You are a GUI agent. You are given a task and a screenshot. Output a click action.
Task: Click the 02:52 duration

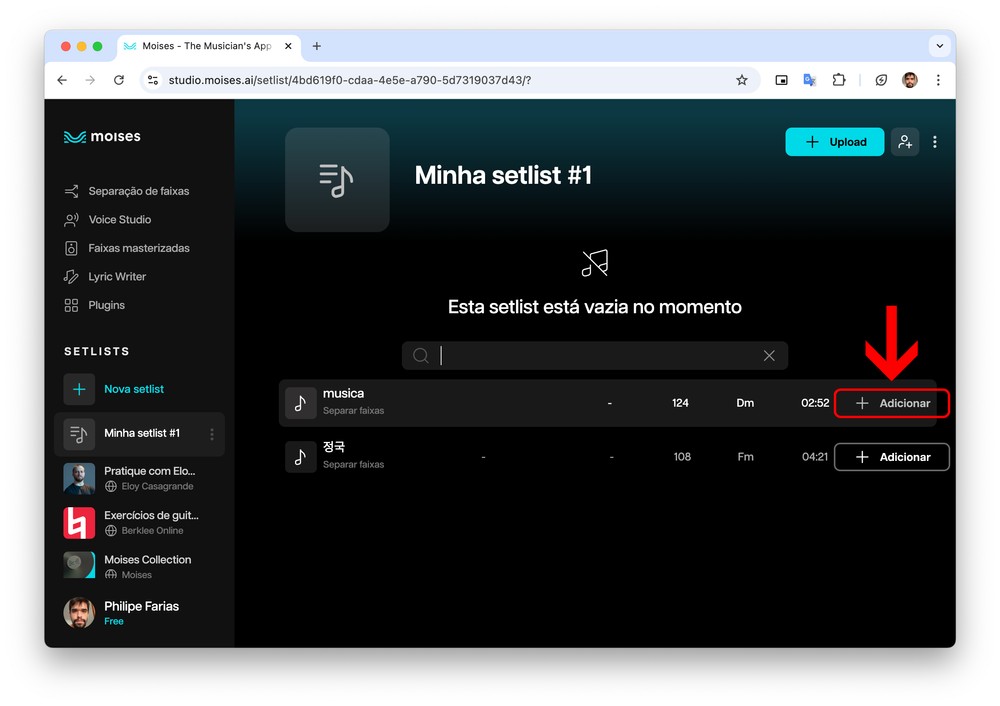[815, 403]
